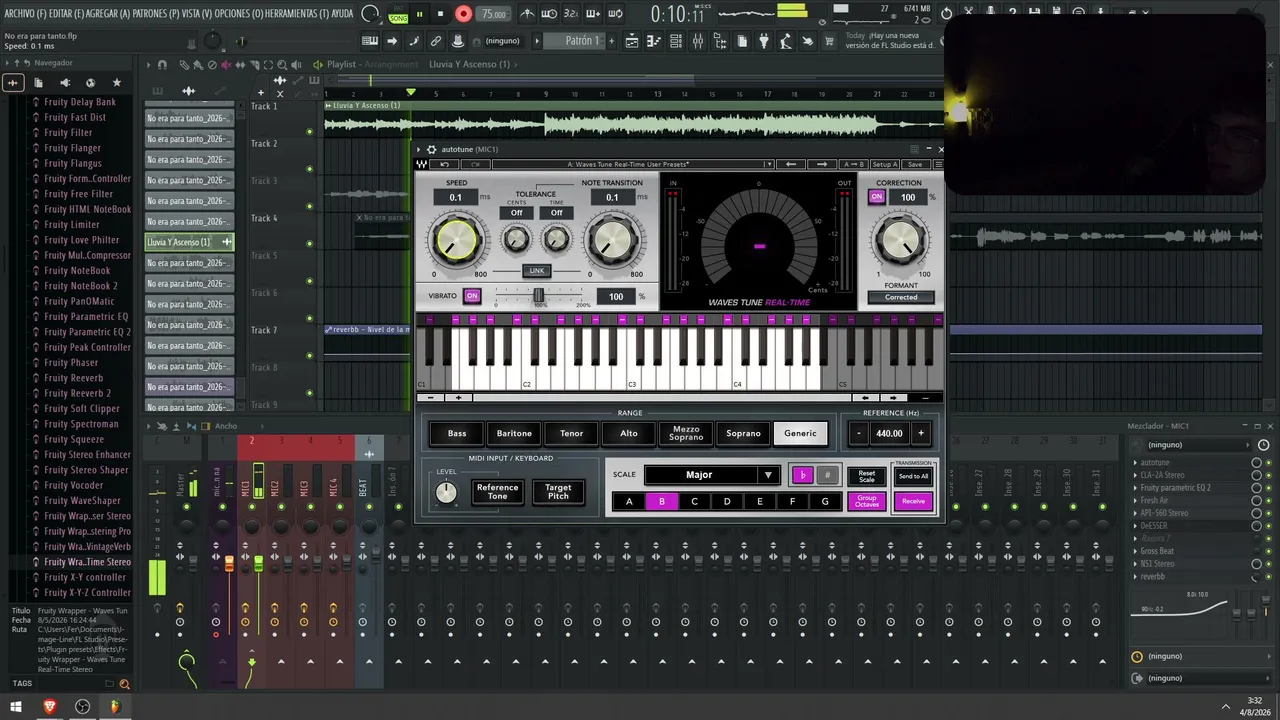This screenshot has width=1280, height=720.
Task: Click Save in the Waves toolbar
Action: tap(915, 164)
